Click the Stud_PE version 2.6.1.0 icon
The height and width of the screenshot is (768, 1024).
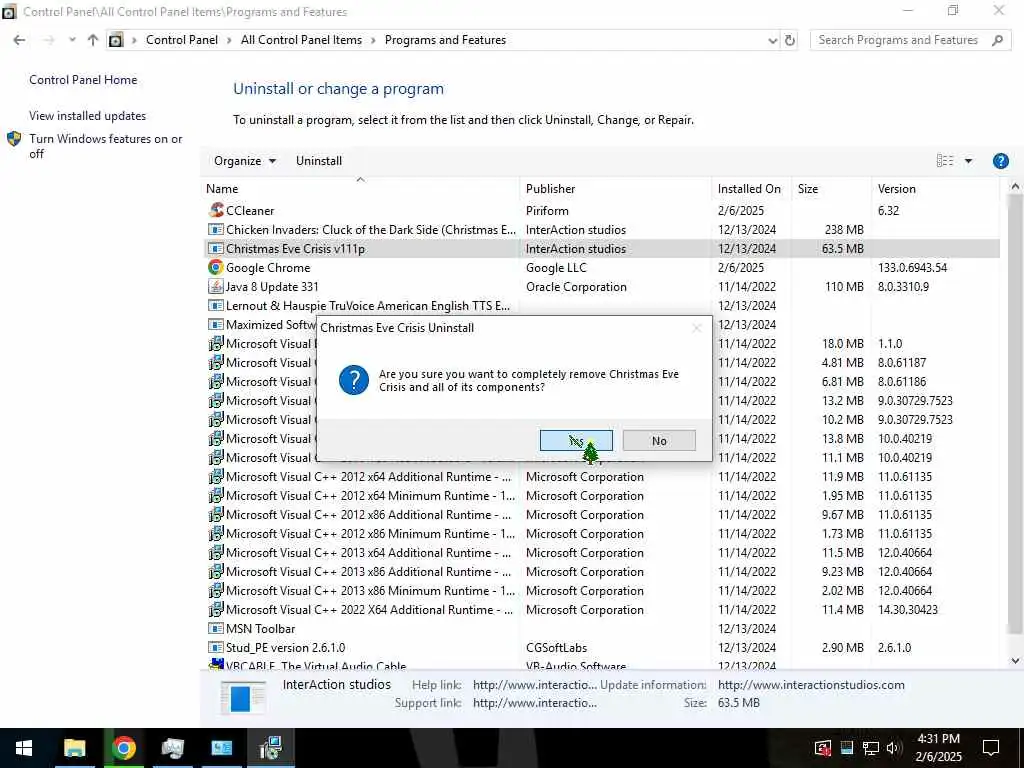216,647
